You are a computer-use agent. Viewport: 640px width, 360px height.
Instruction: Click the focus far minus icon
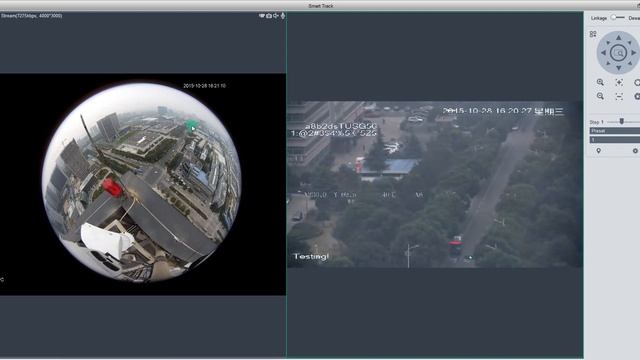619,96
